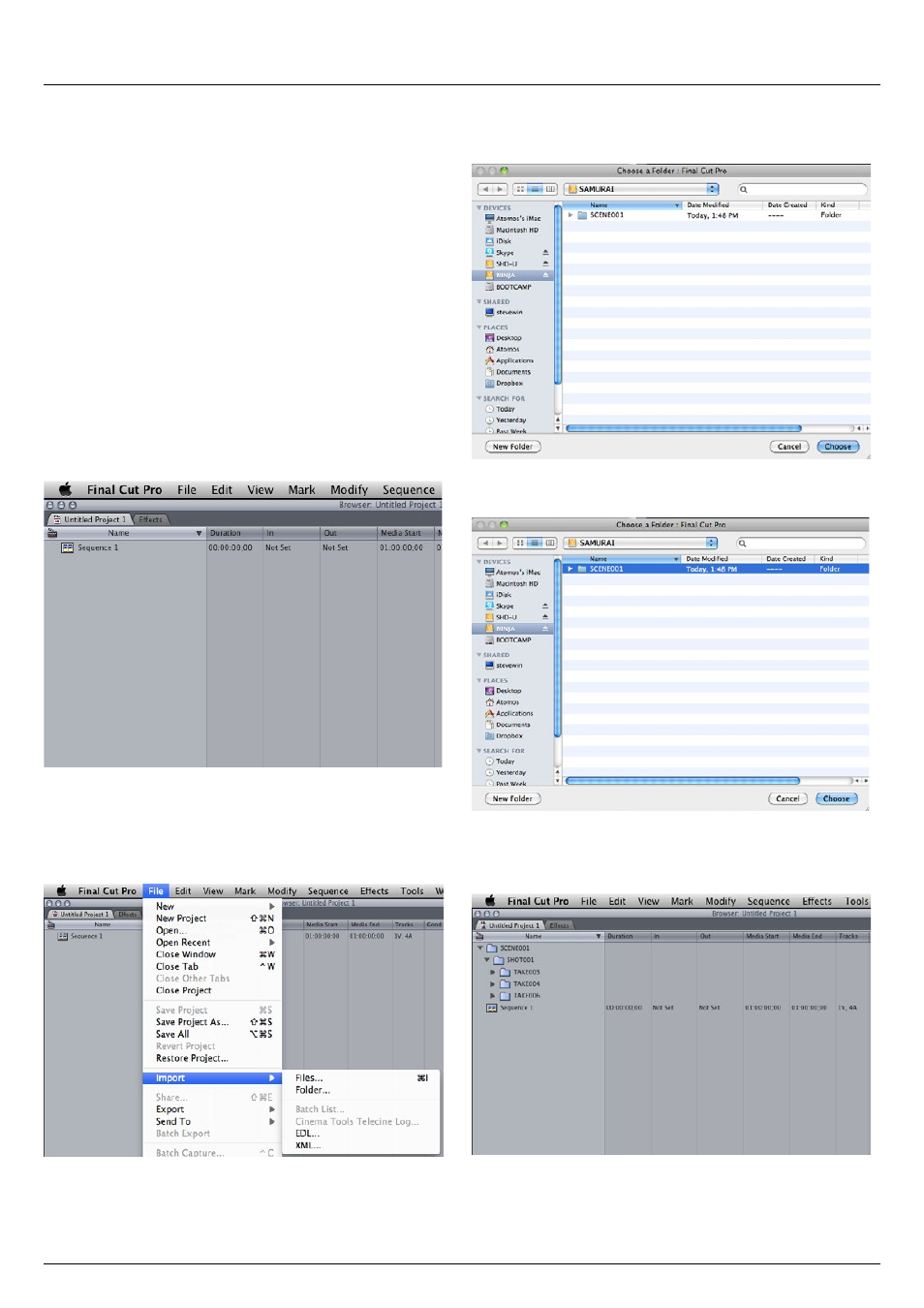The height and width of the screenshot is (1308, 924).
Task: Collapse the PLACES section in the lower folder dialog
Action: click(478, 680)
